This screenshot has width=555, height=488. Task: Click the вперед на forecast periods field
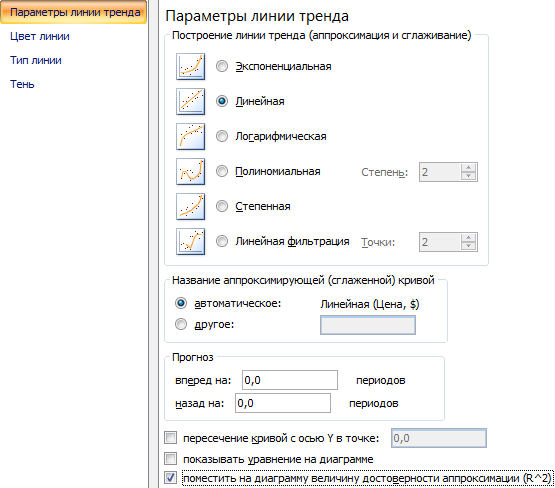pos(290,380)
